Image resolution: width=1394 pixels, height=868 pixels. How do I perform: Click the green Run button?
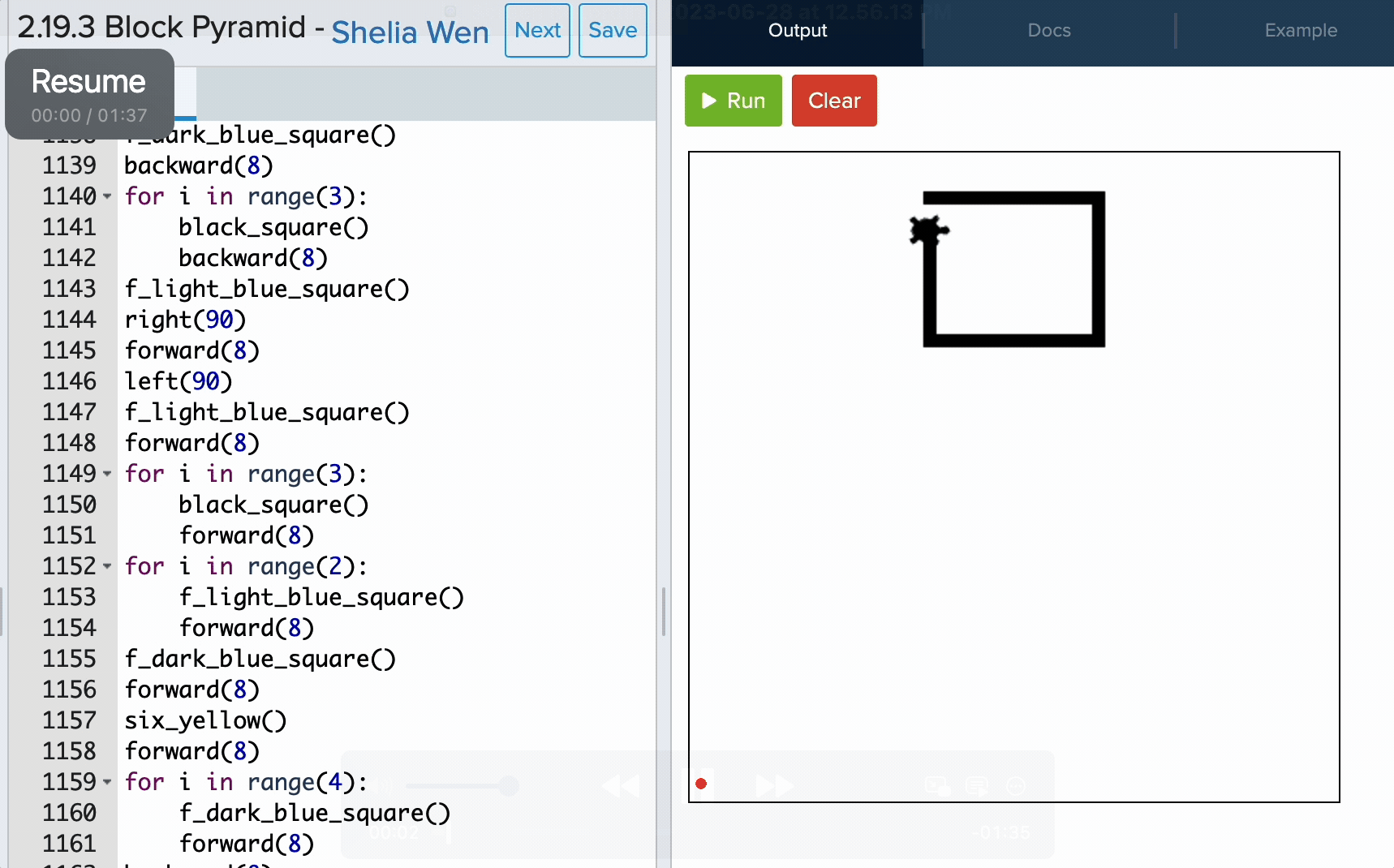coord(733,101)
